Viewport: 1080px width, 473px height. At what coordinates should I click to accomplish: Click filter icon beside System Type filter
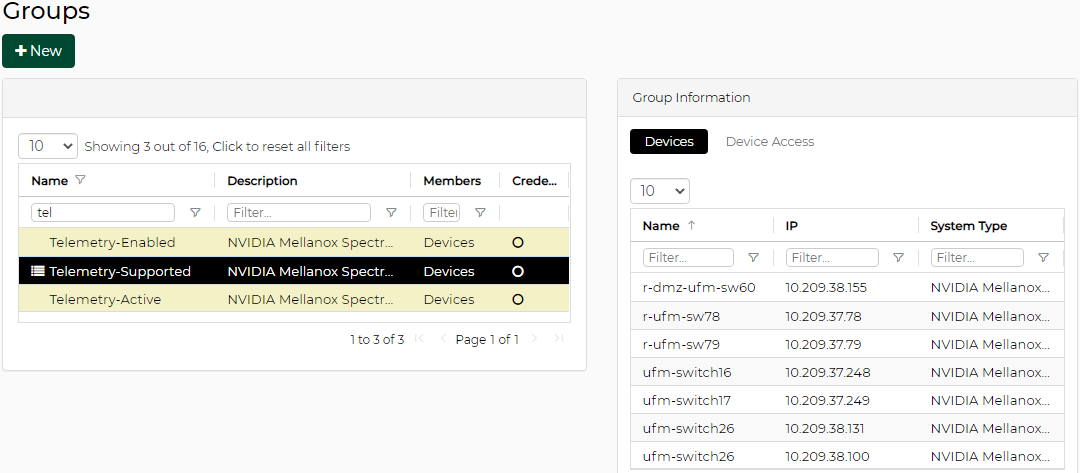click(1043, 258)
